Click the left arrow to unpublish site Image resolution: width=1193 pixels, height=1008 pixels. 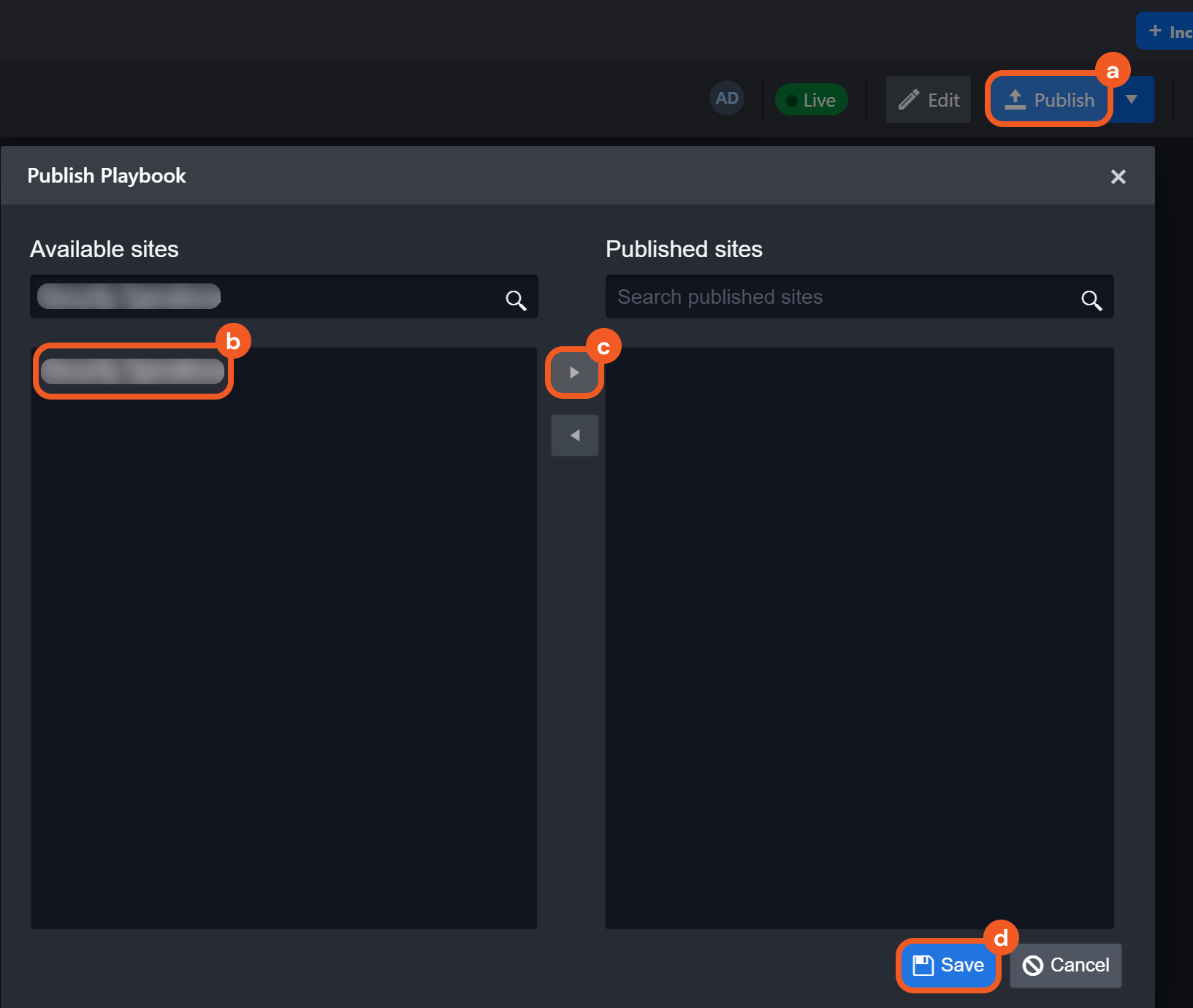tap(575, 435)
